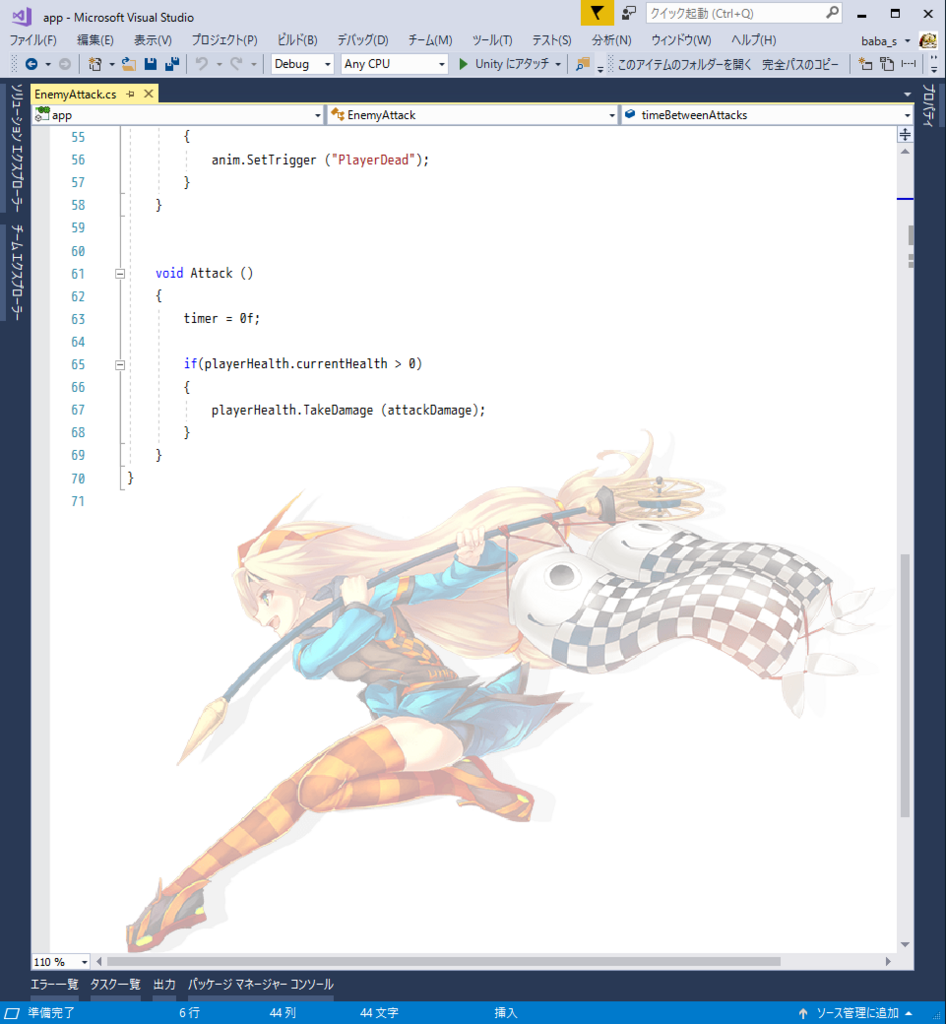
Task: Open the エラー一覧 bottom tab
Action: (54, 984)
